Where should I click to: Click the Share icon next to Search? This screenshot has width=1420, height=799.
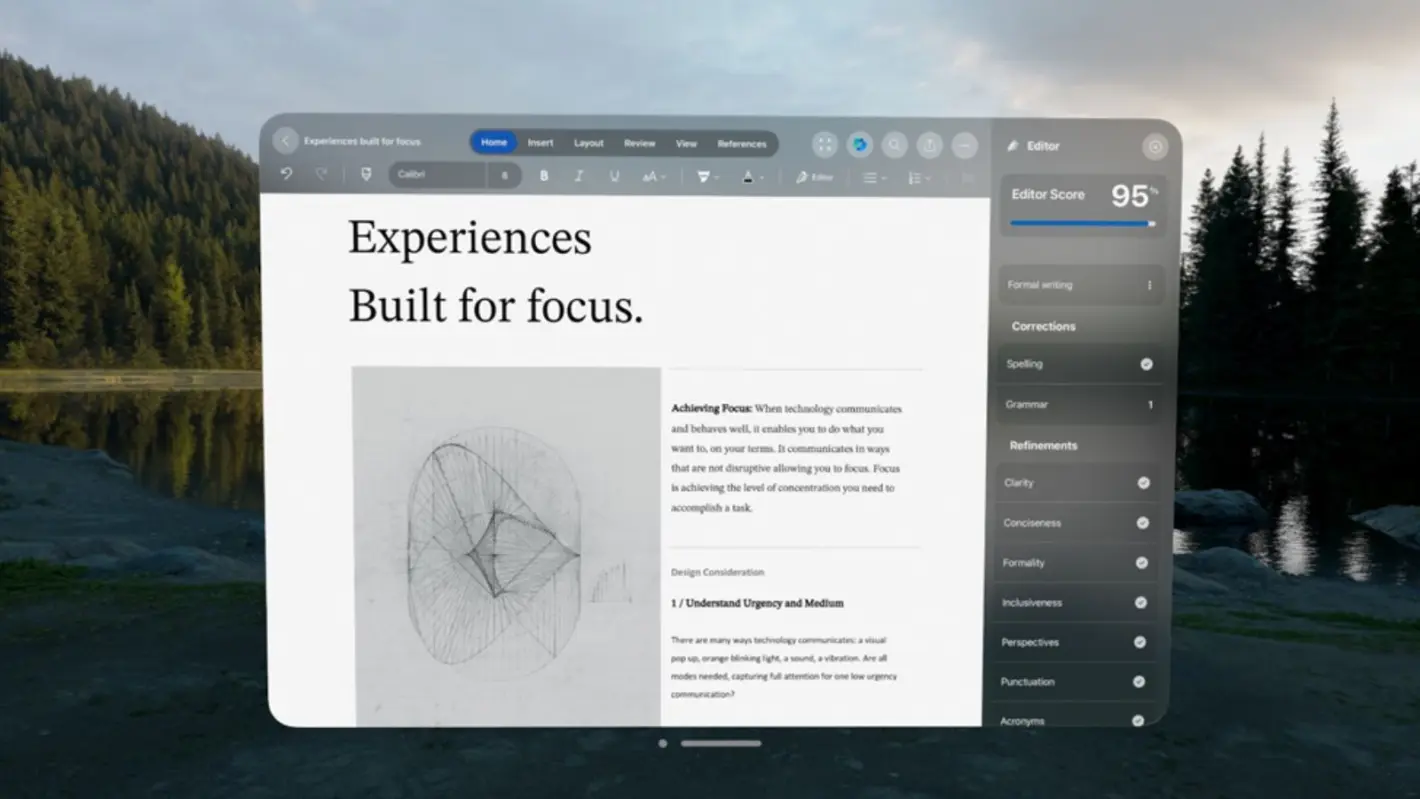929,145
